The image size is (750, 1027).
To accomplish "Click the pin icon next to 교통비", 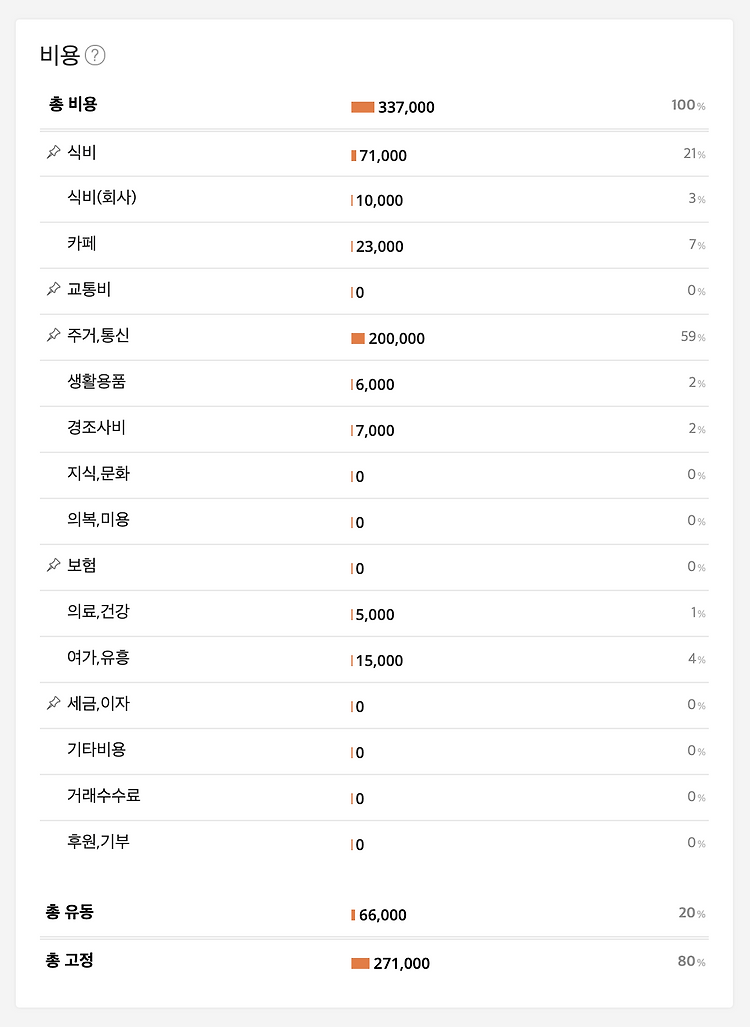I will [x=54, y=289].
